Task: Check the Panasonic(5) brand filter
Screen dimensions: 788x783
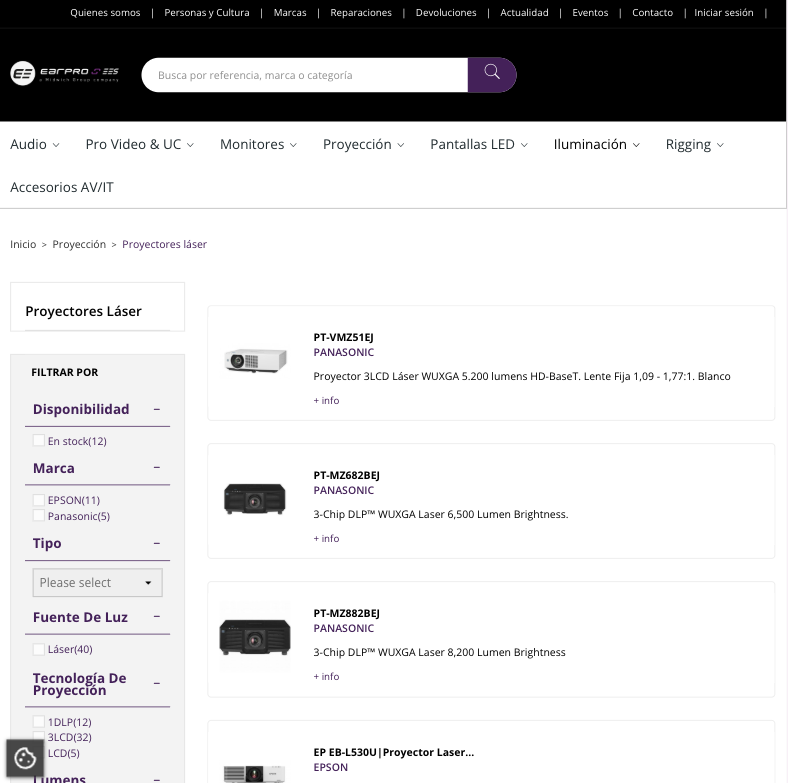Action: tap(39, 515)
